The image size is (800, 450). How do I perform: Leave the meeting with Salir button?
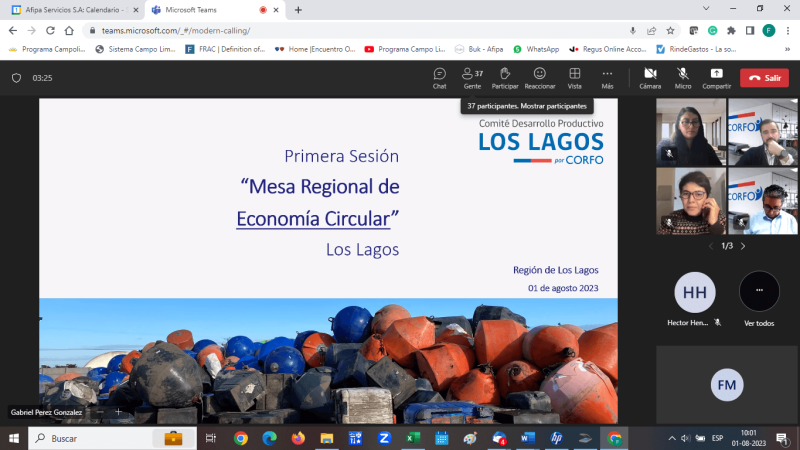[x=764, y=78]
